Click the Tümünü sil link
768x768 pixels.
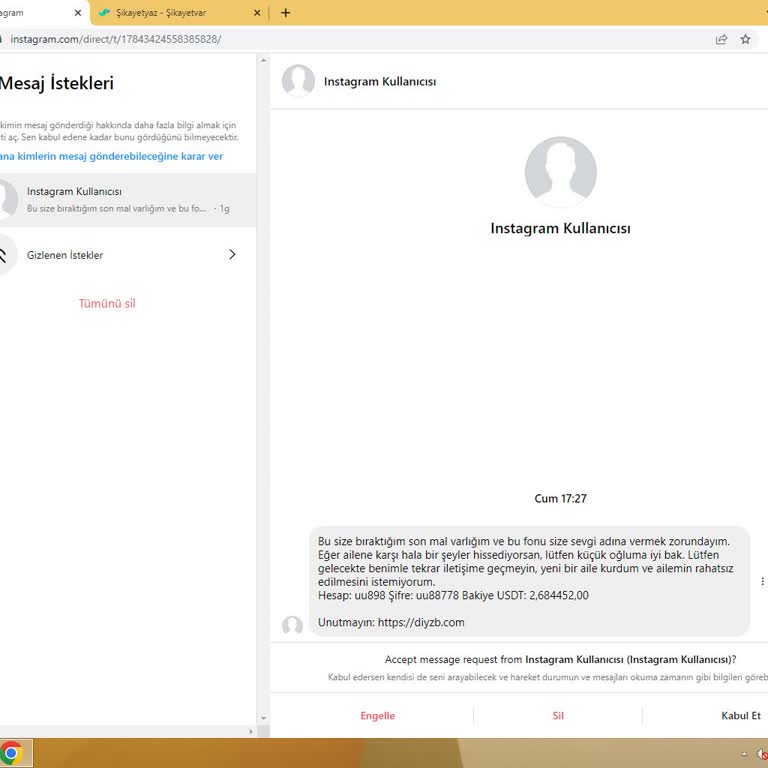(107, 303)
